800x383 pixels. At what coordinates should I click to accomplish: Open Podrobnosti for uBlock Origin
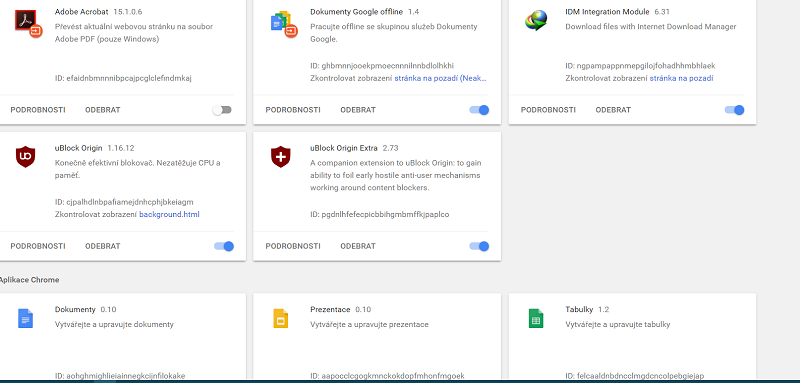click(38, 246)
